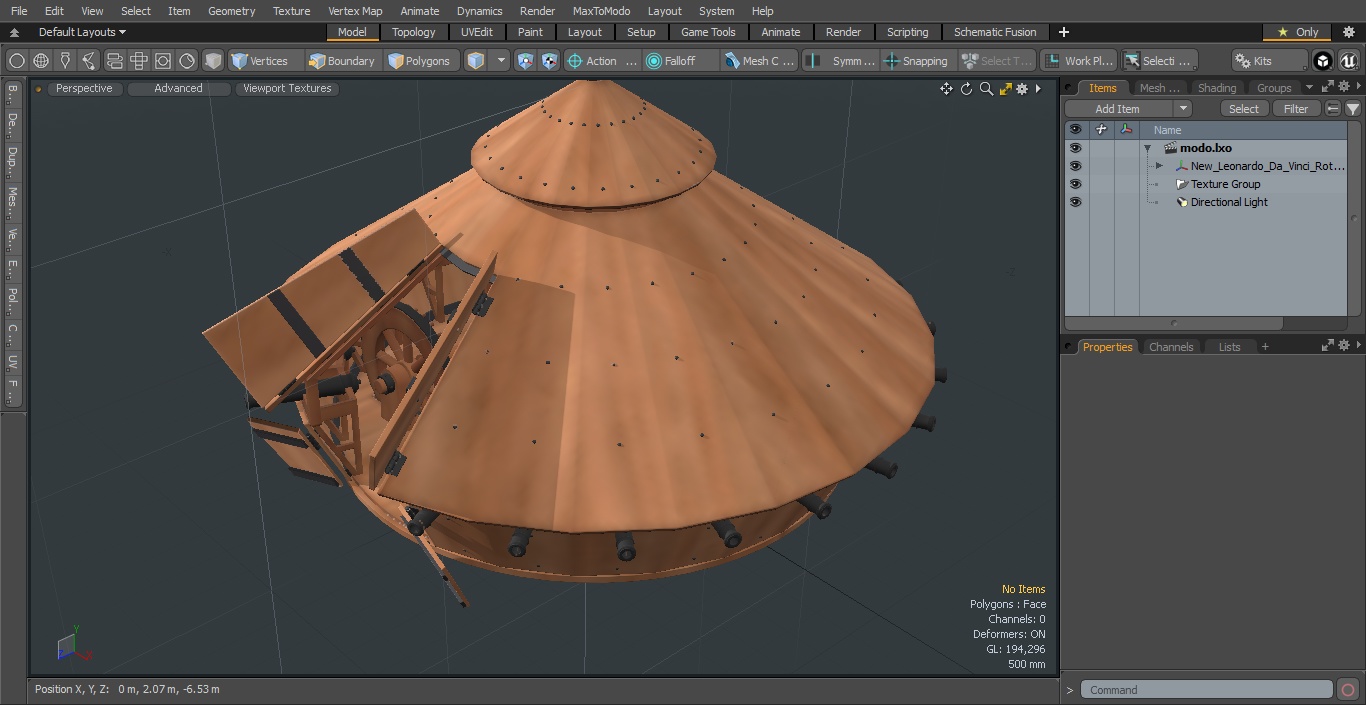Click the viewport zoom magnifier icon
The image size is (1366, 705).
pyautogui.click(x=986, y=89)
